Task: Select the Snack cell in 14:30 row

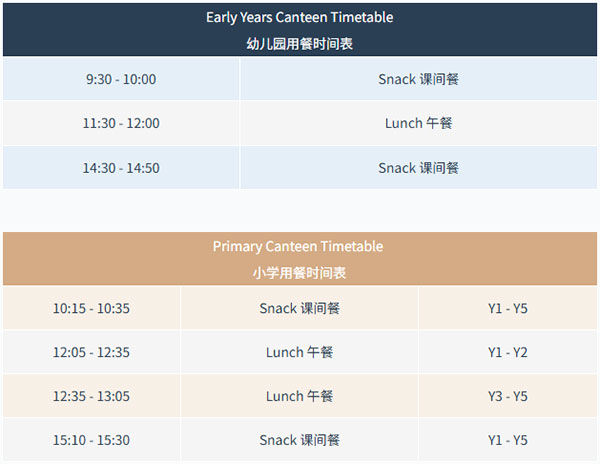Action: (418, 168)
